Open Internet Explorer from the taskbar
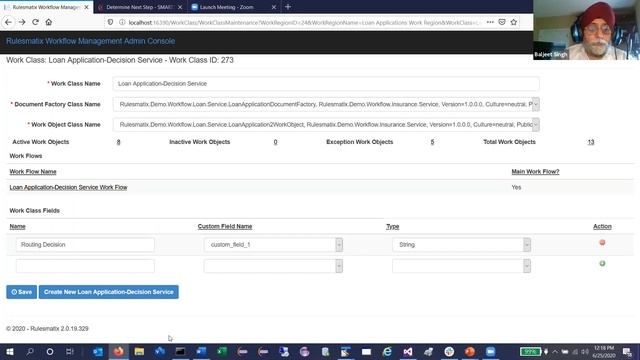The image size is (640, 360). [387, 351]
